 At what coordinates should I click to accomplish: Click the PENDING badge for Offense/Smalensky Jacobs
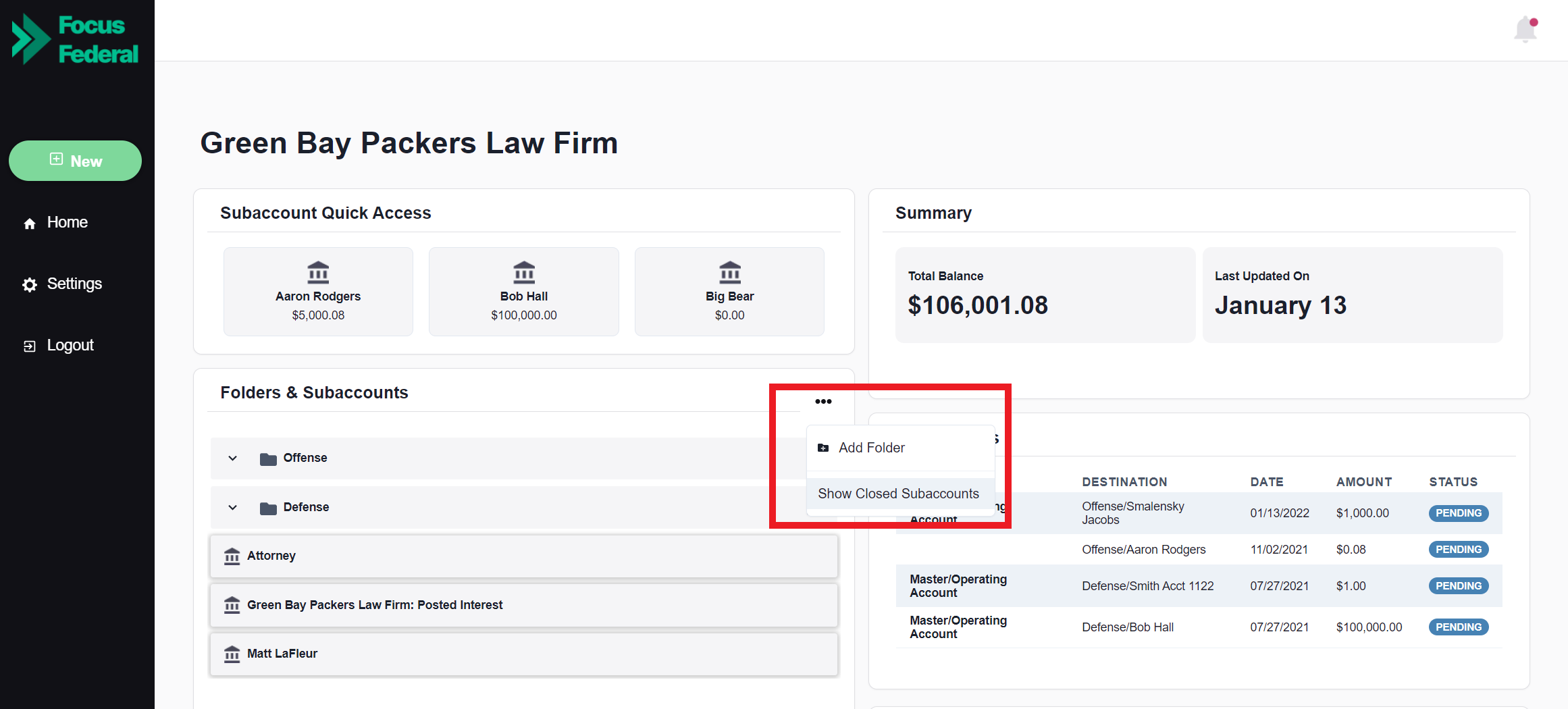click(x=1459, y=513)
